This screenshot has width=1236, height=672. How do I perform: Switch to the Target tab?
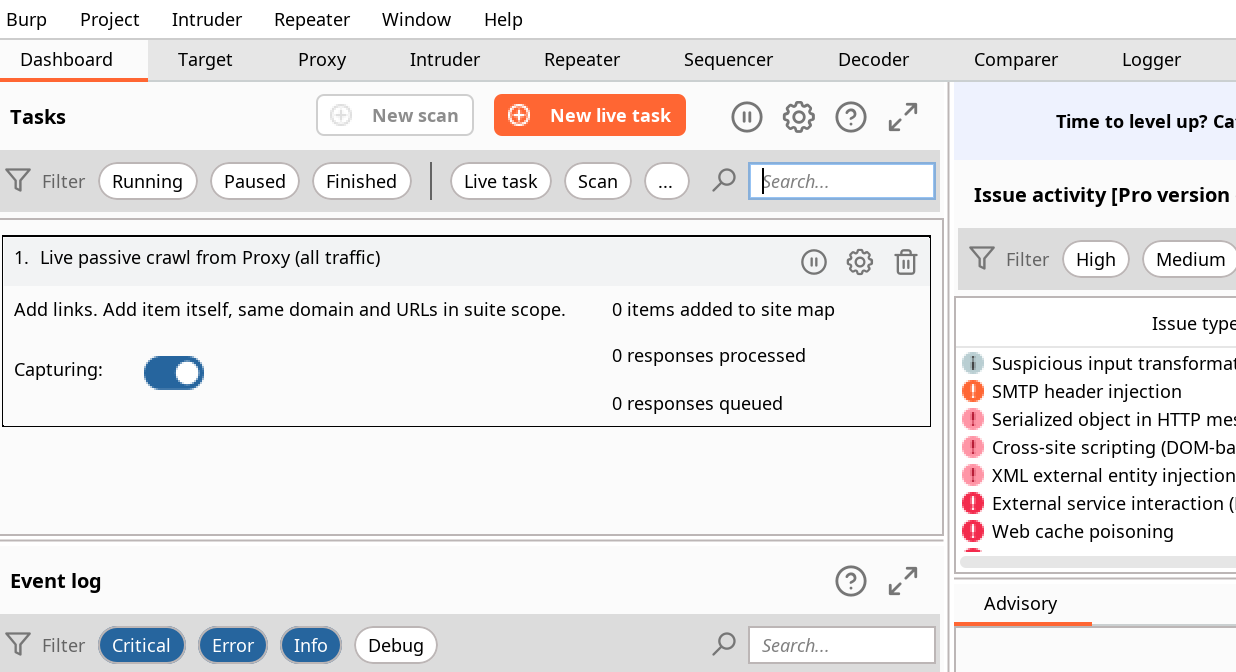205,60
